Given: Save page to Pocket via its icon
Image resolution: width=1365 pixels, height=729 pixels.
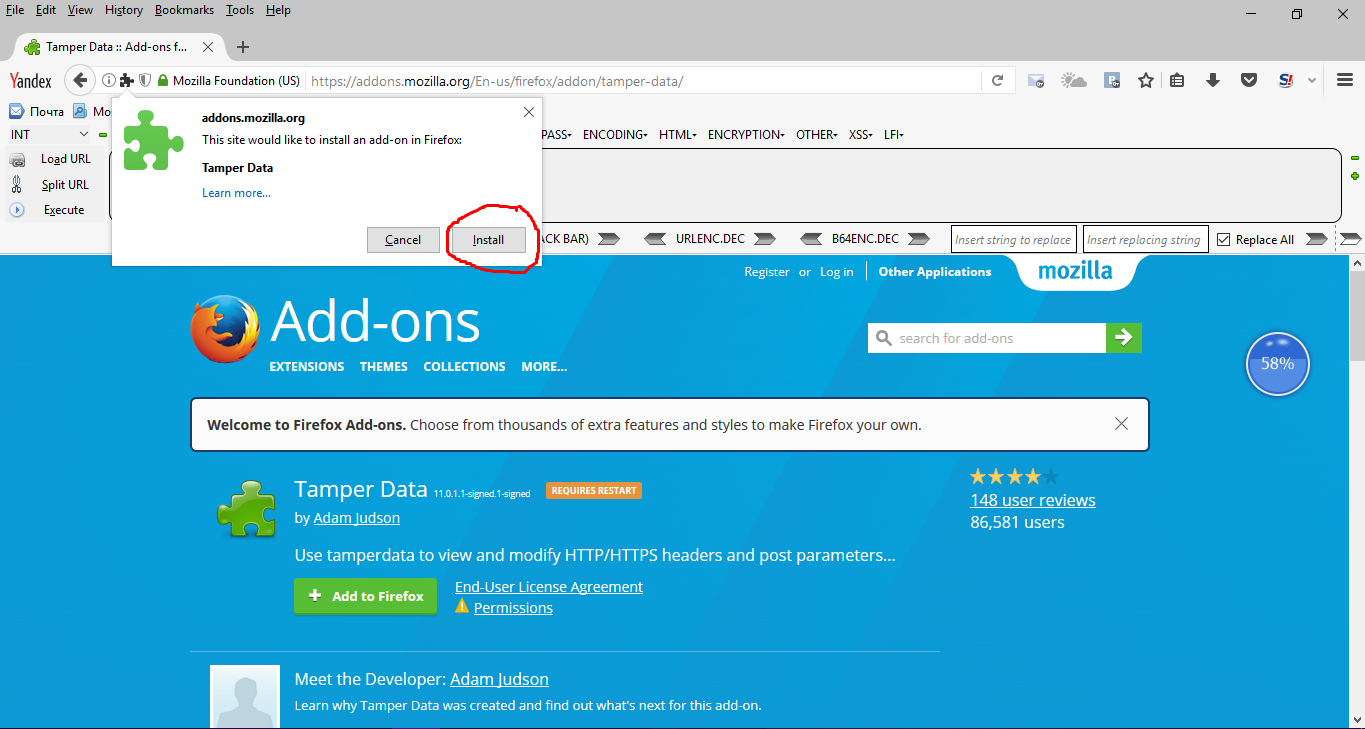Looking at the screenshot, I should click(1249, 80).
